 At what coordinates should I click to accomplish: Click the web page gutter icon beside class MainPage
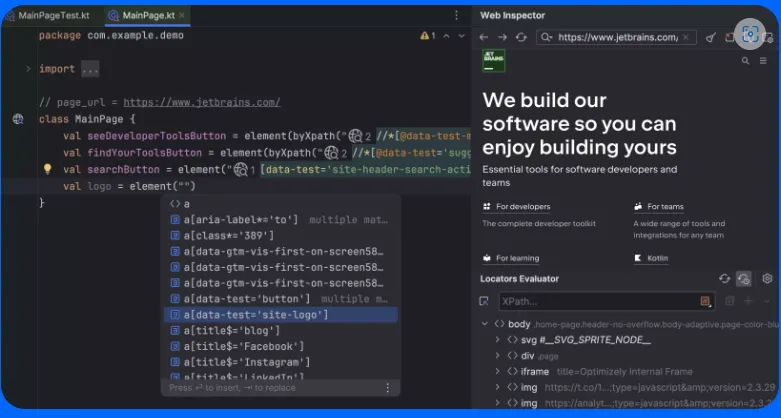coord(18,119)
